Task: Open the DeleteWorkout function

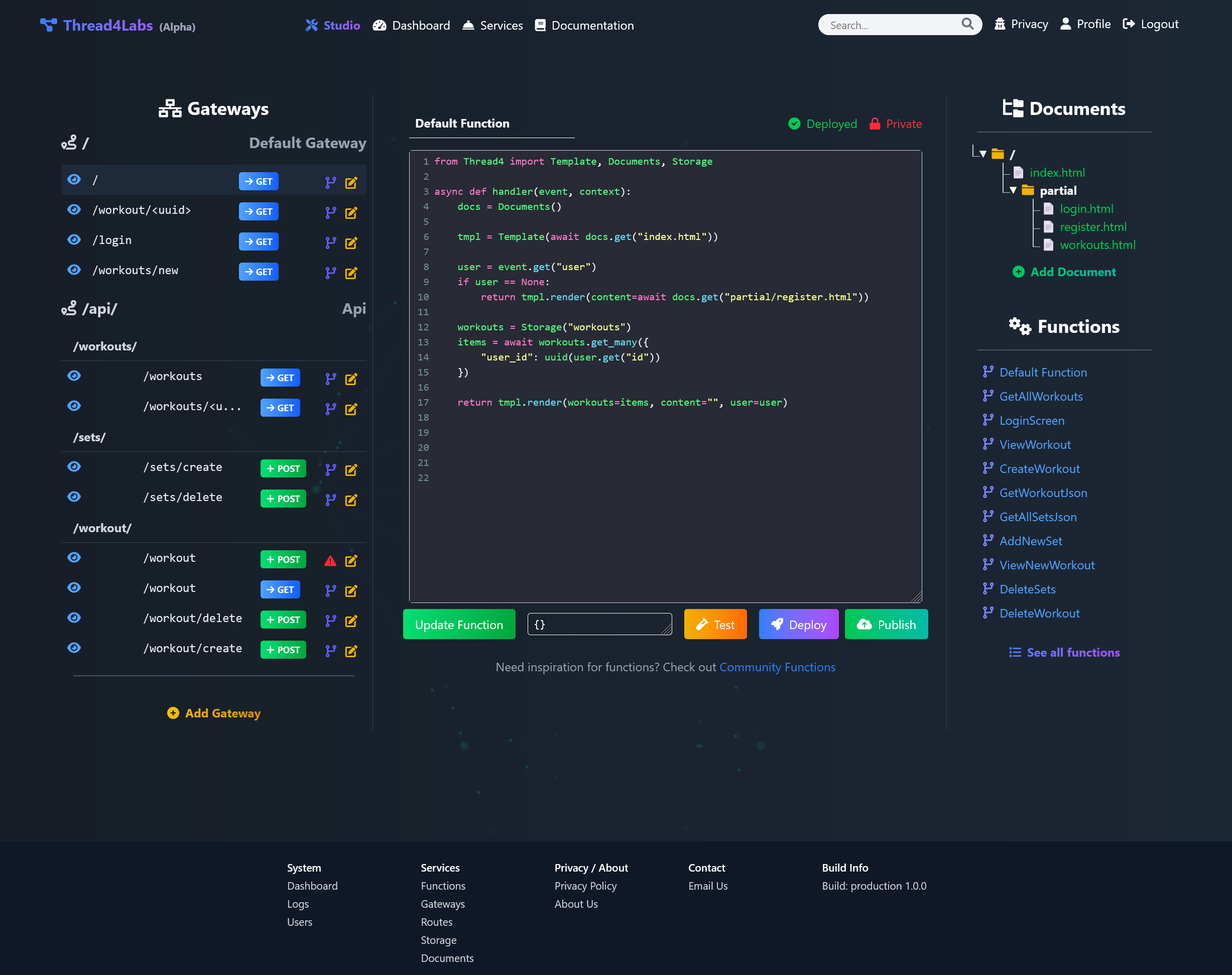Action: [x=1039, y=613]
